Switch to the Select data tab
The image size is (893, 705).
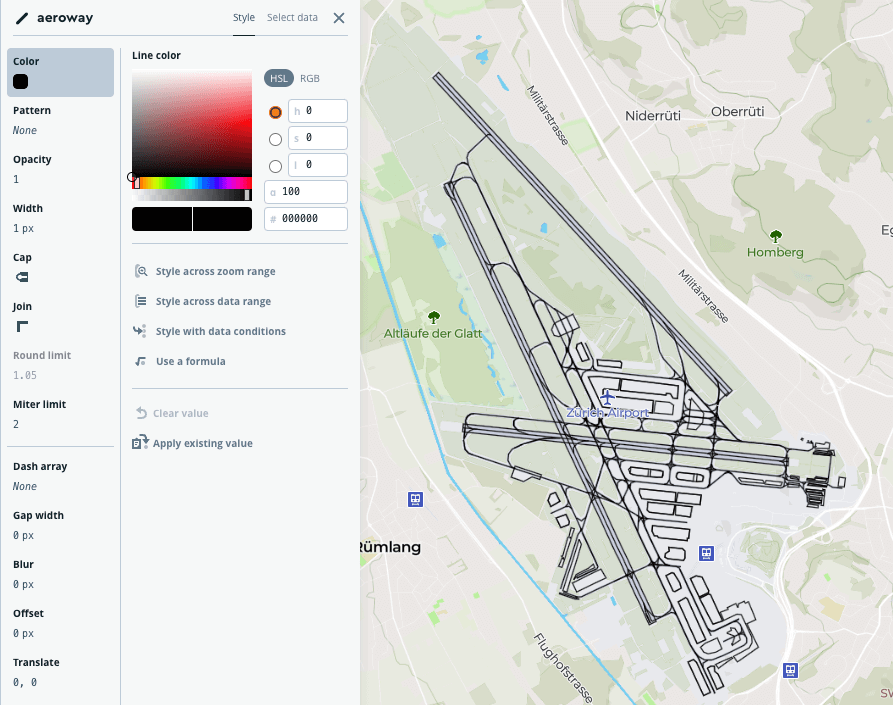292,18
